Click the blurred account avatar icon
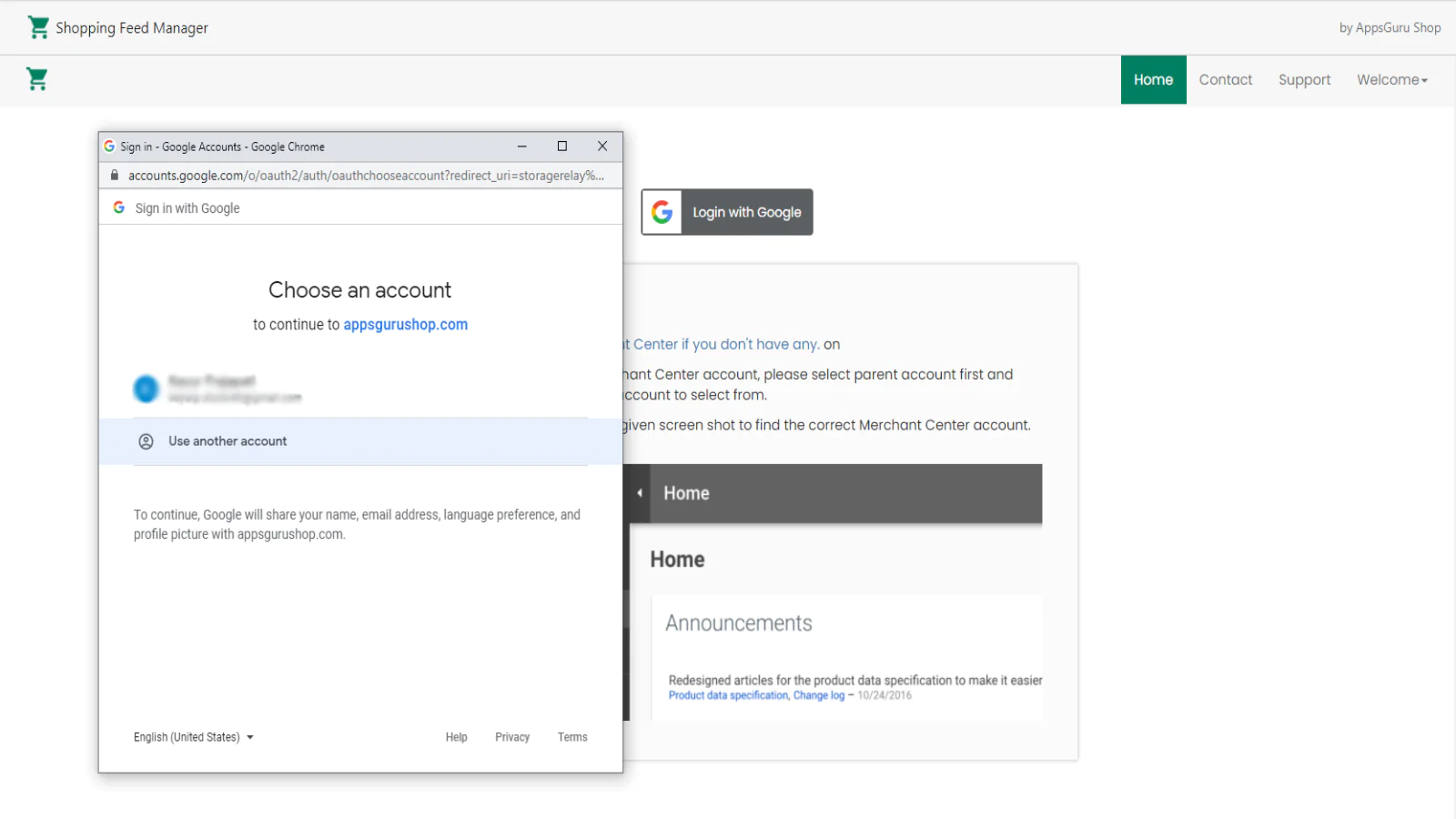Image resolution: width=1456 pixels, height=819 pixels. (x=146, y=389)
